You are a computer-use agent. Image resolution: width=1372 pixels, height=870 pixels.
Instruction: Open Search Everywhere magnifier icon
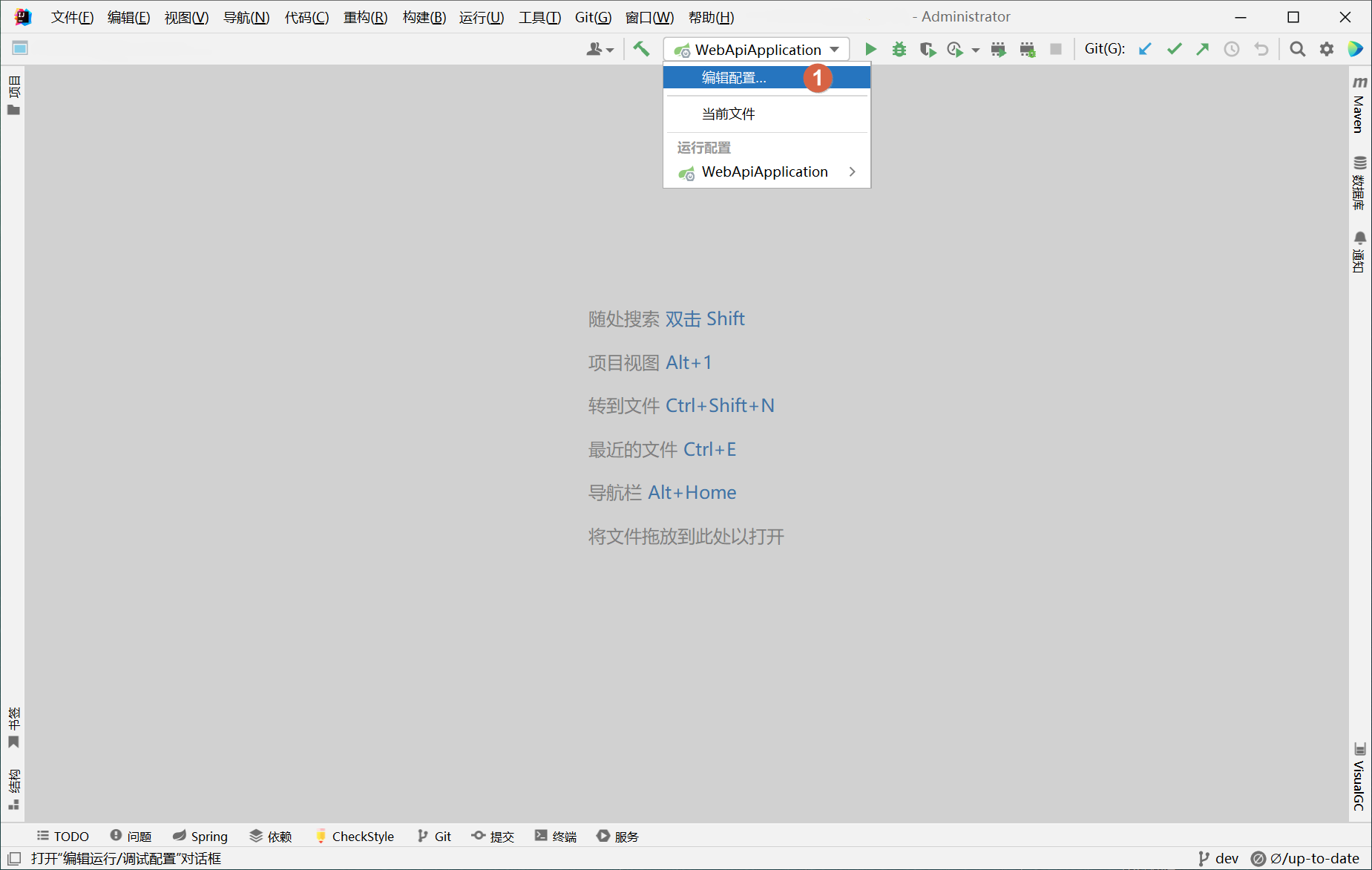(1297, 49)
